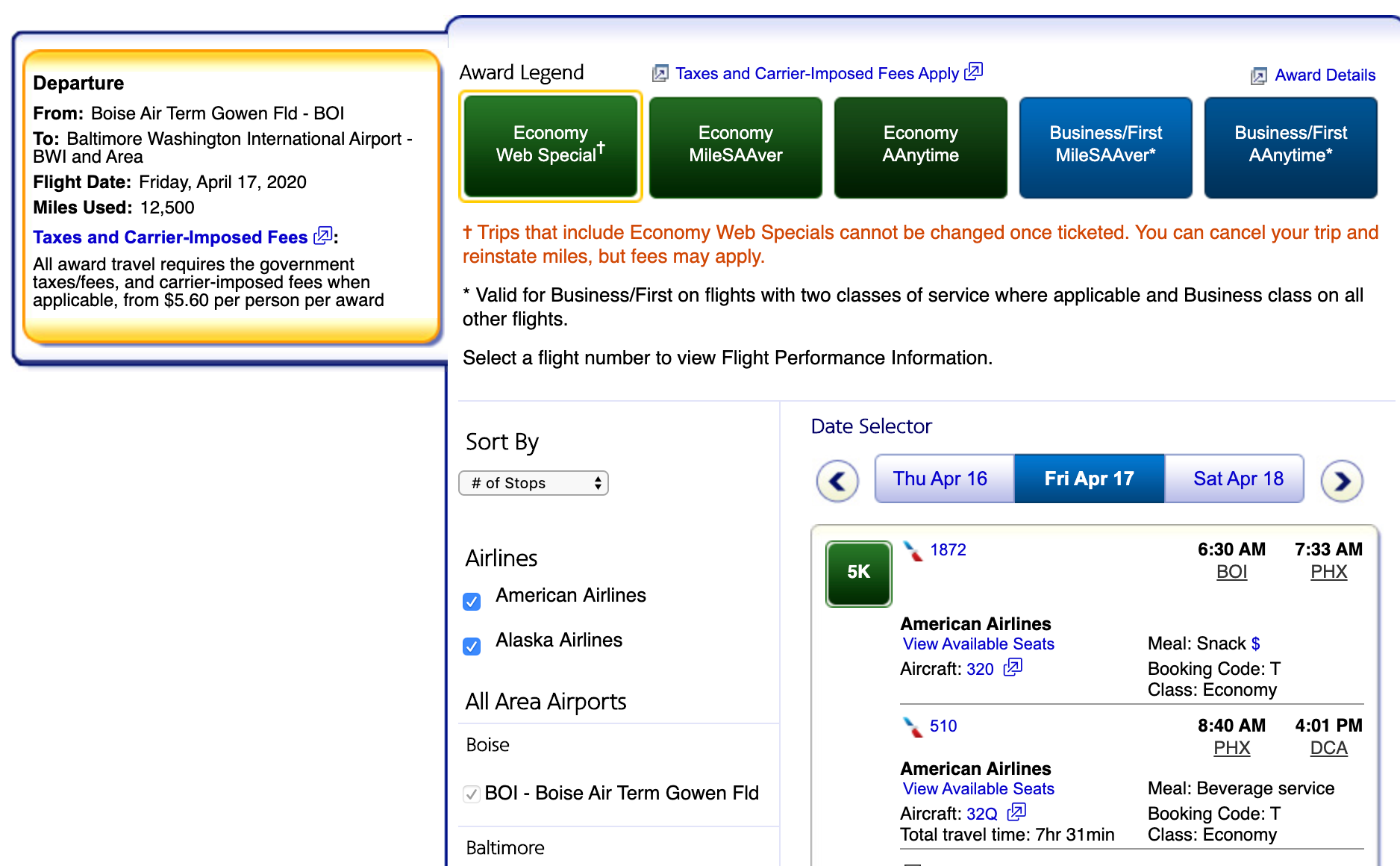The width and height of the screenshot is (1400, 866).
Task: Click the next date arrow icon
Action: point(1341,481)
